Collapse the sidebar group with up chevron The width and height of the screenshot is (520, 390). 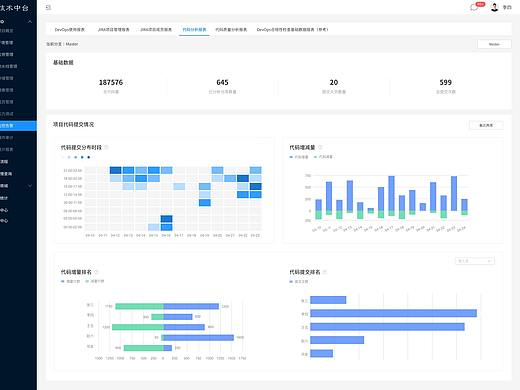click(30, 21)
